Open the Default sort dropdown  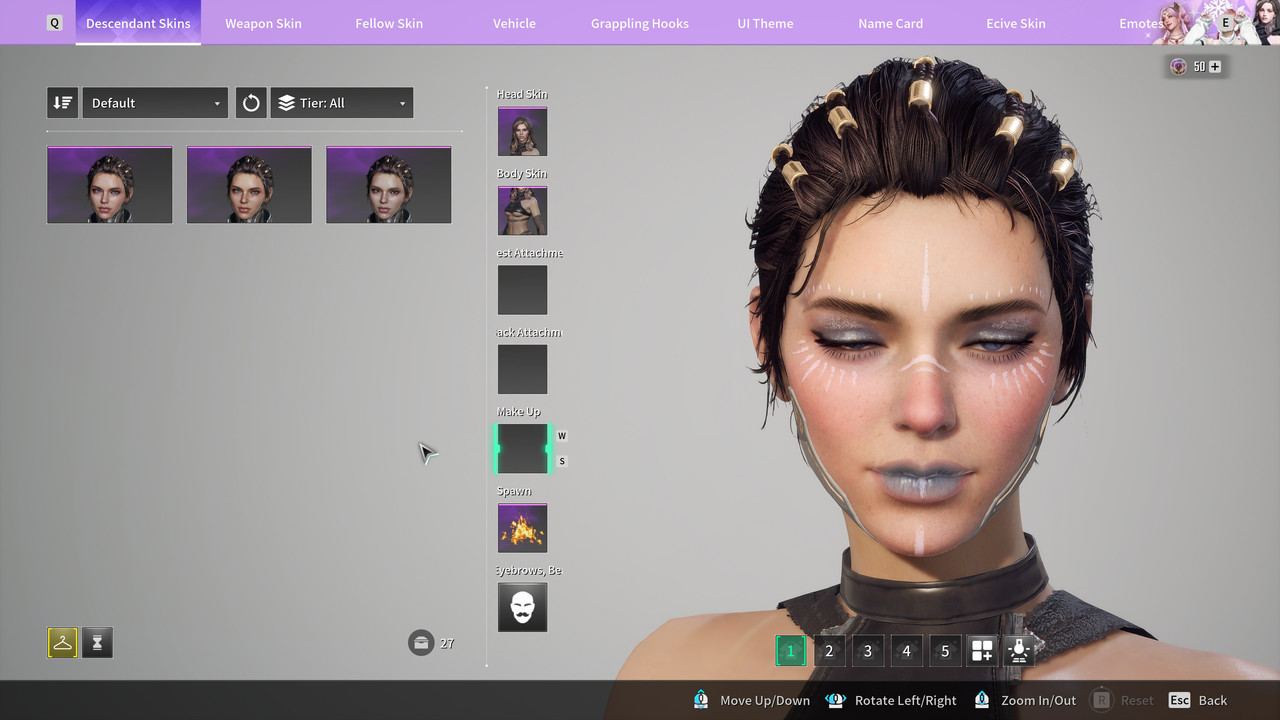coord(155,103)
